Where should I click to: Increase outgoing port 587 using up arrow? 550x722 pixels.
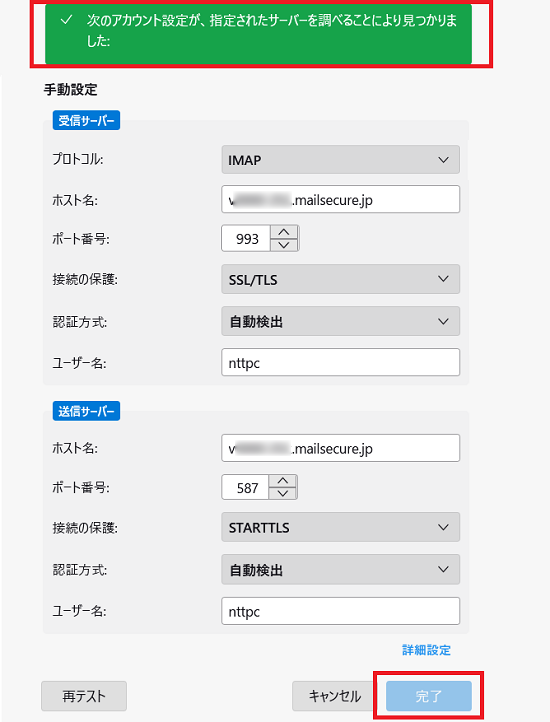click(283, 481)
